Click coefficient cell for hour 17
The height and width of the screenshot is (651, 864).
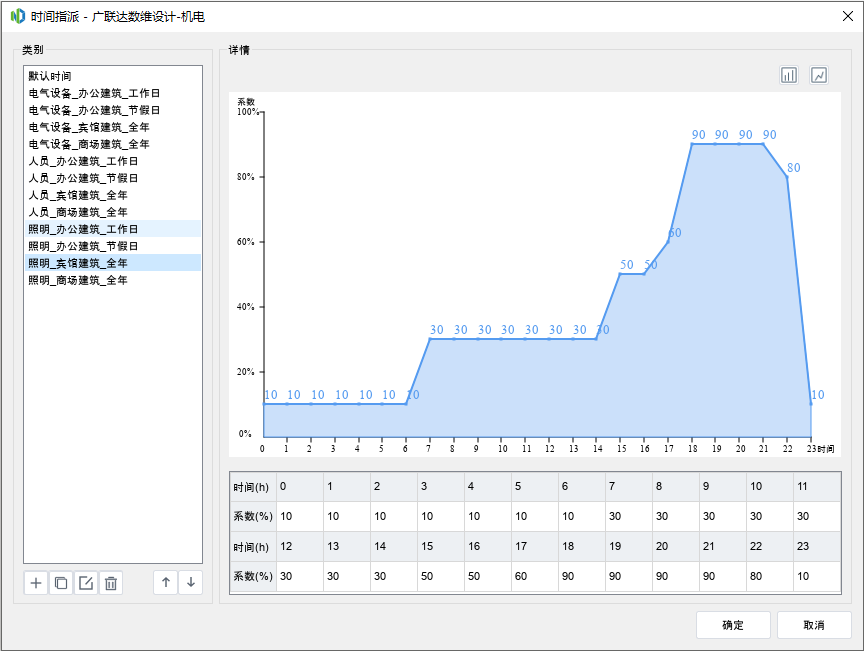click(x=535, y=577)
